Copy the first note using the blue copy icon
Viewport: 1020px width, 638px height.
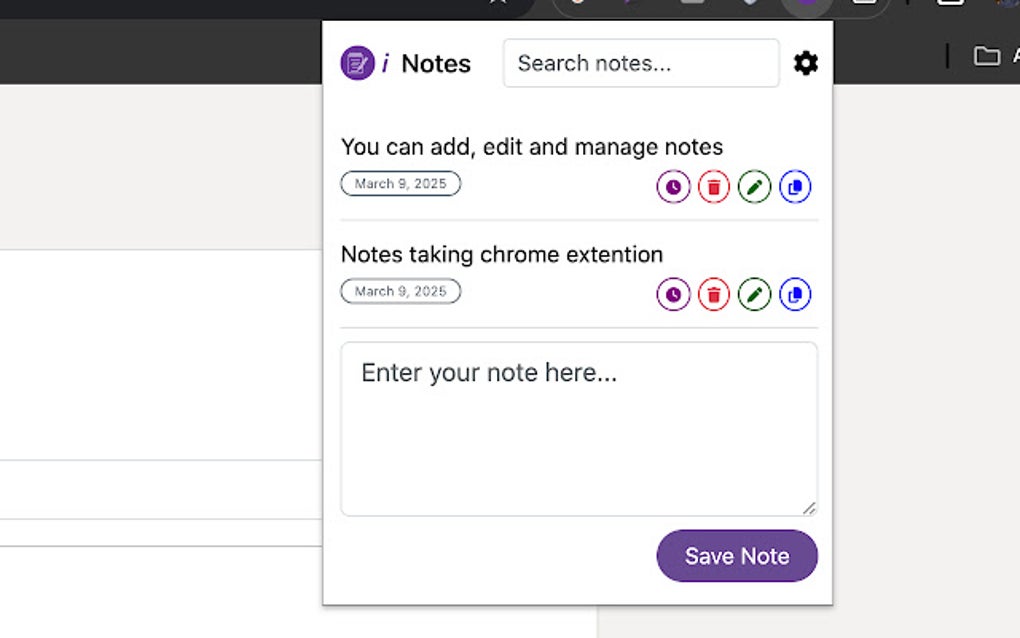coord(794,186)
